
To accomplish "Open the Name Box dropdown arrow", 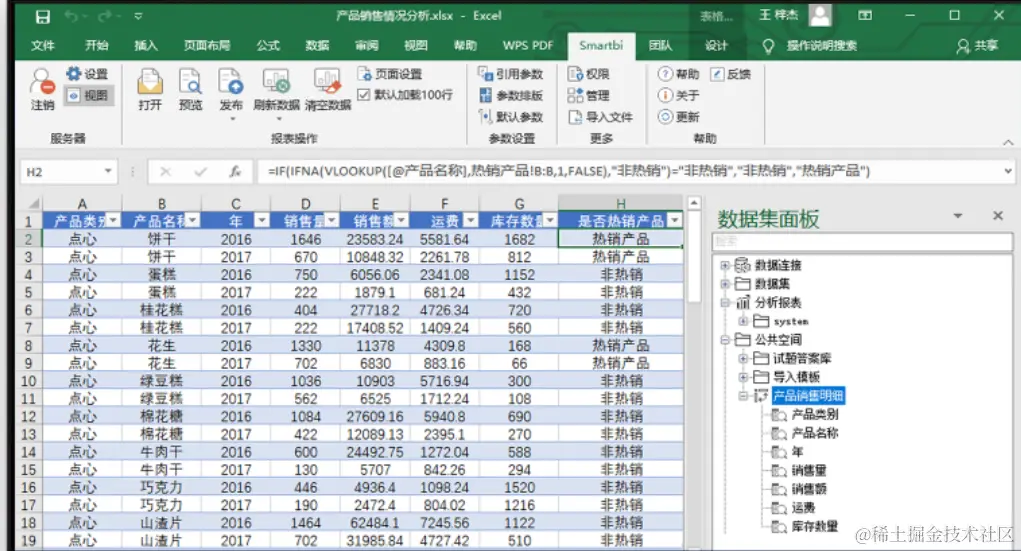I will point(108,171).
